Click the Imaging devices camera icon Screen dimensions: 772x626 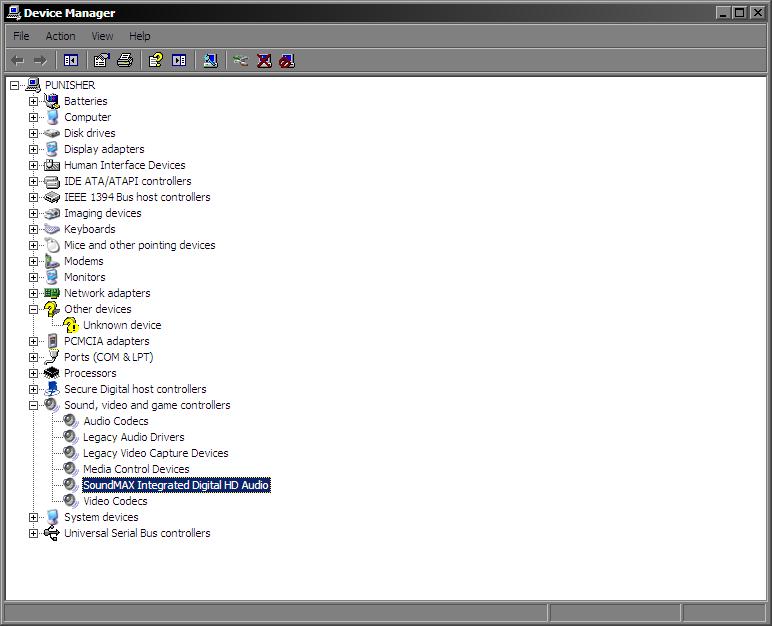tap(52, 213)
